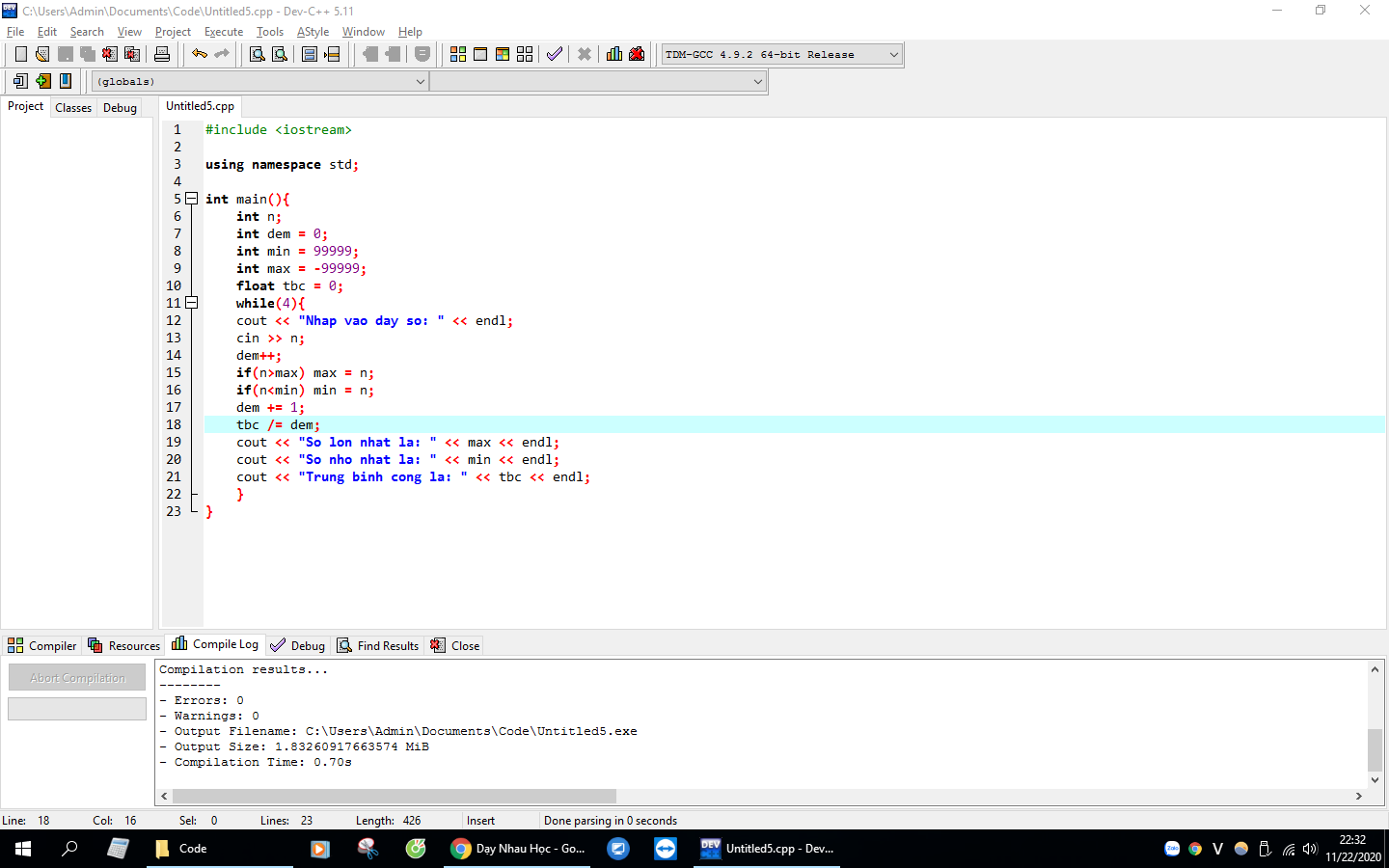Screen dimensions: 1389x868
Task: Open the Execute menu
Action: click(223, 32)
